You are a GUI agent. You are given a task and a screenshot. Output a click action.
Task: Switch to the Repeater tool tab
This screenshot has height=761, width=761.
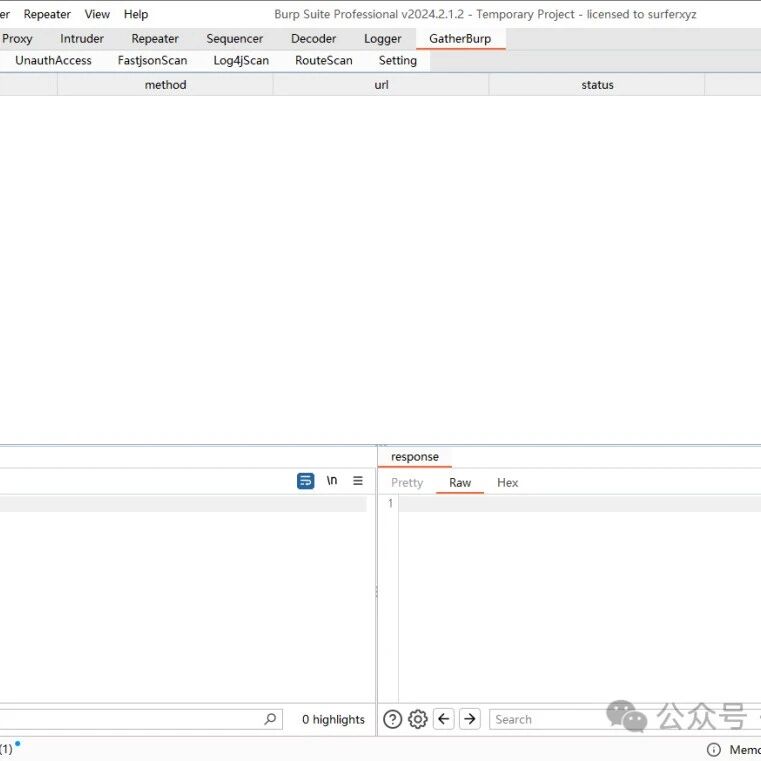coord(155,39)
